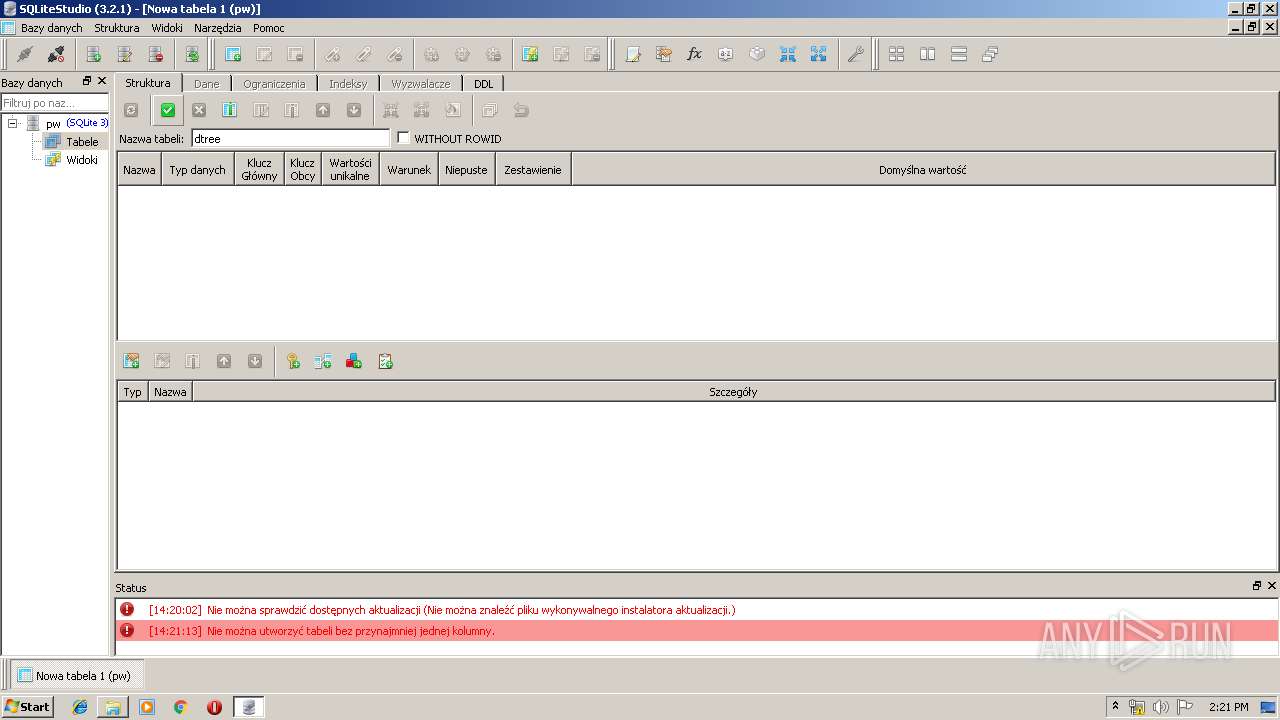
Task: Click the Szczegóły constraints column header
Action: click(x=733, y=392)
